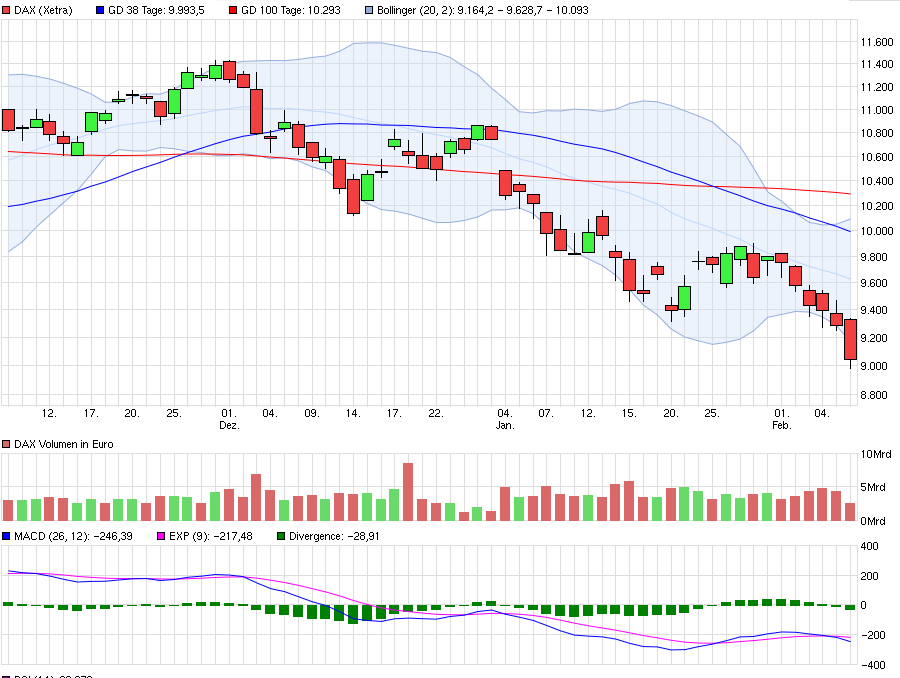Click the magenta EXP (9) legend swatch
This screenshot has width=900, height=678.
coord(161,536)
